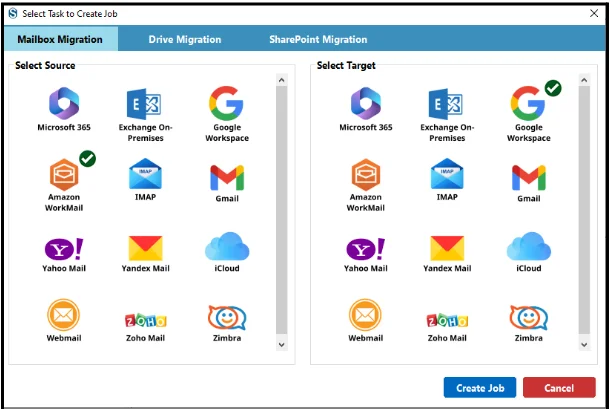Click the target list scroll down arrow
This screenshot has height=409, width=610.
584,345
